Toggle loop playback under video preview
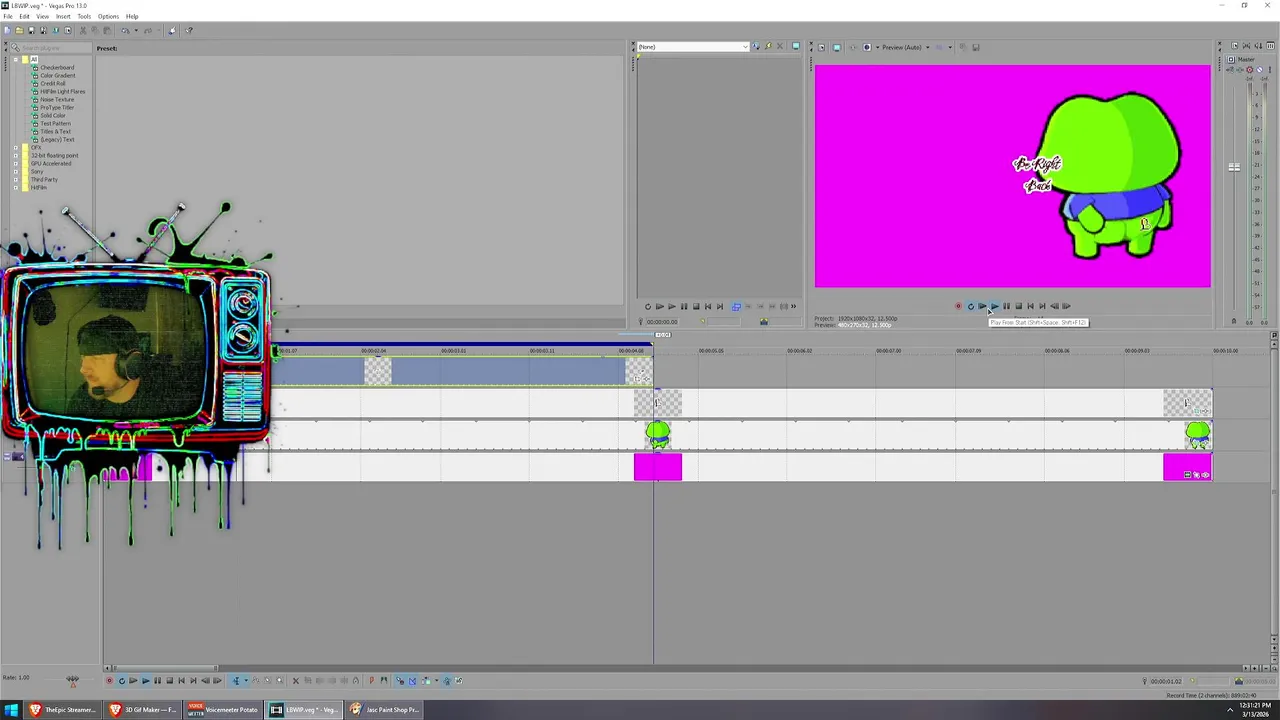The image size is (1280, 720). [x=971, y=306]
